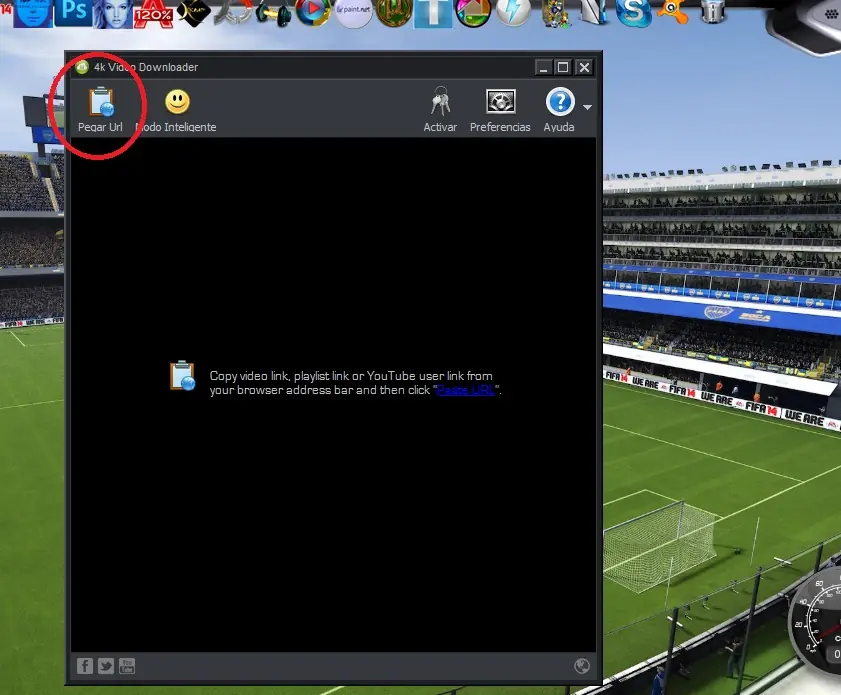Viewport: 841px width, 695px height.
Task: Open the Twitter icon in footer
Action: pyautogui.click(x=106, y=666)
